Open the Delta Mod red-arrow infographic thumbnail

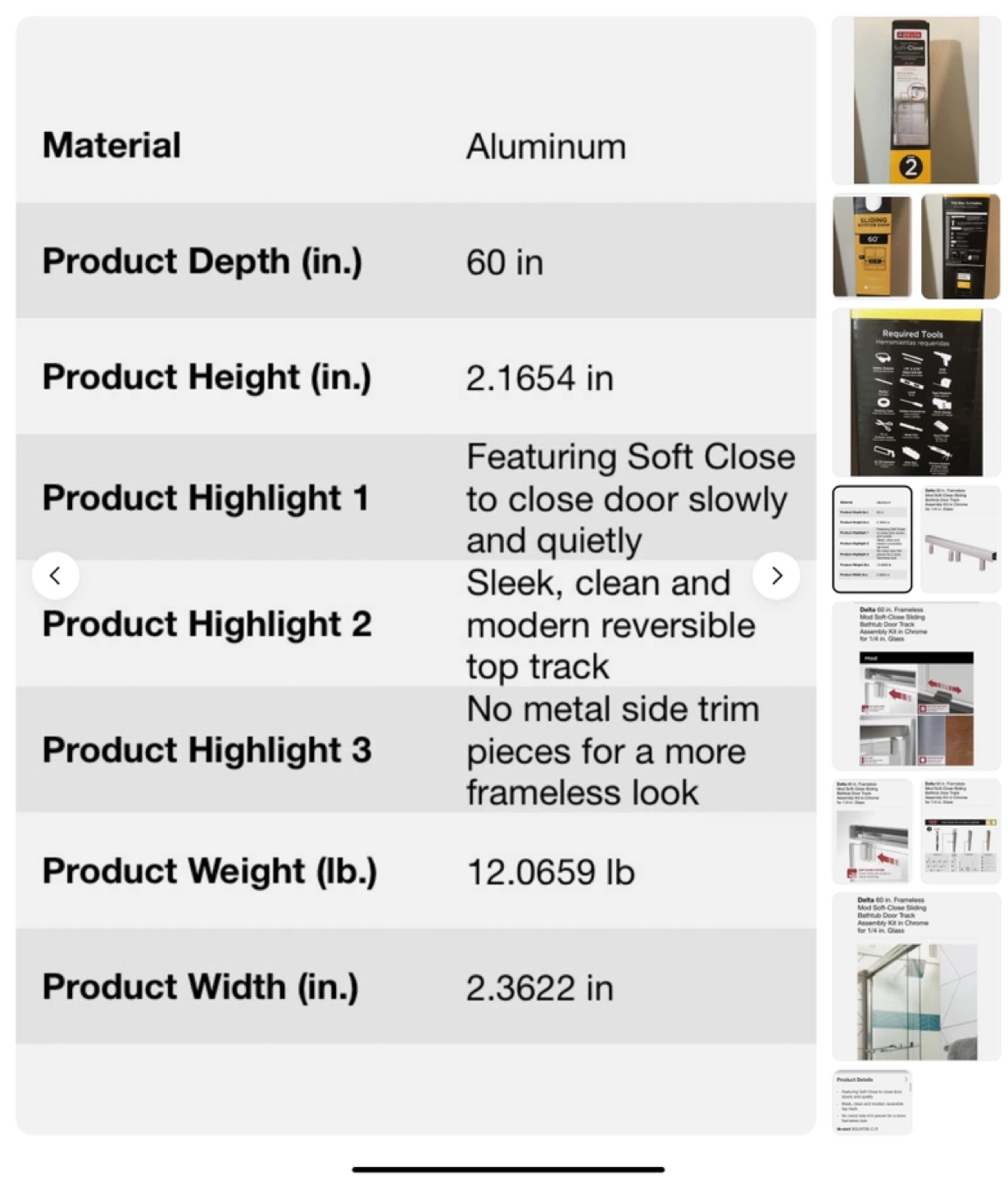point(915,685)
